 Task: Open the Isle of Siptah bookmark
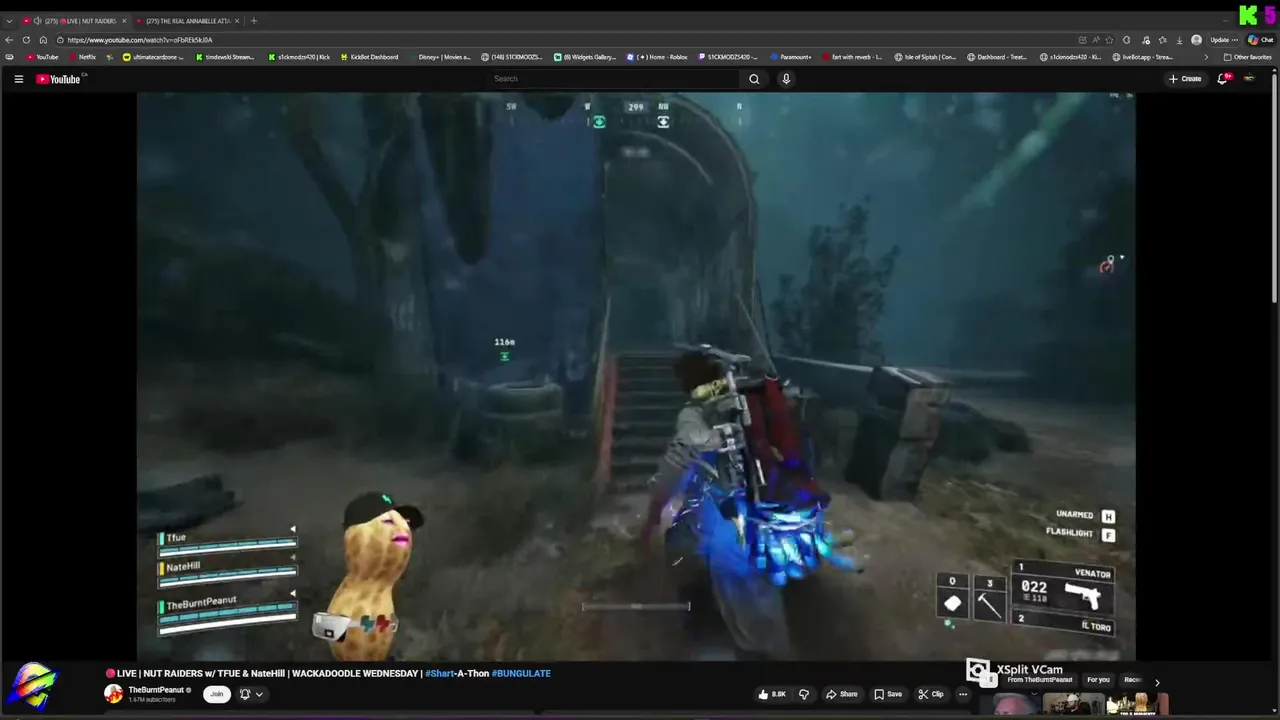click(x=925, y=57)
